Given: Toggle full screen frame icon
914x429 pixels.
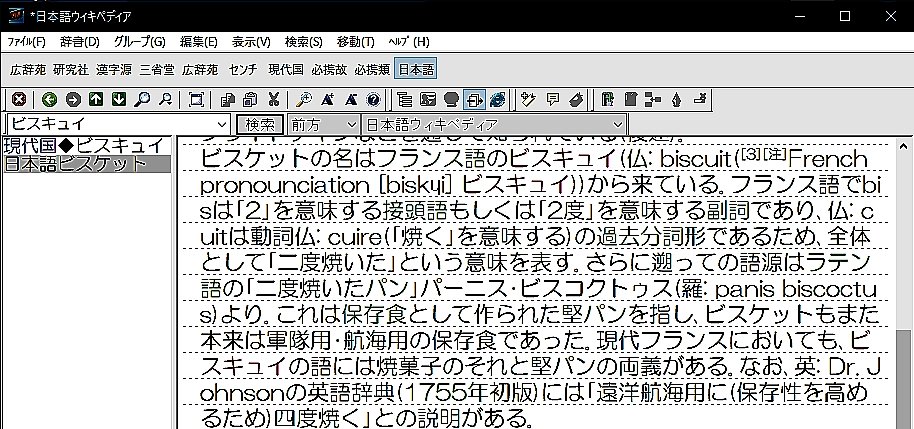Looking at the screenshot, I should tap(196, 100).
